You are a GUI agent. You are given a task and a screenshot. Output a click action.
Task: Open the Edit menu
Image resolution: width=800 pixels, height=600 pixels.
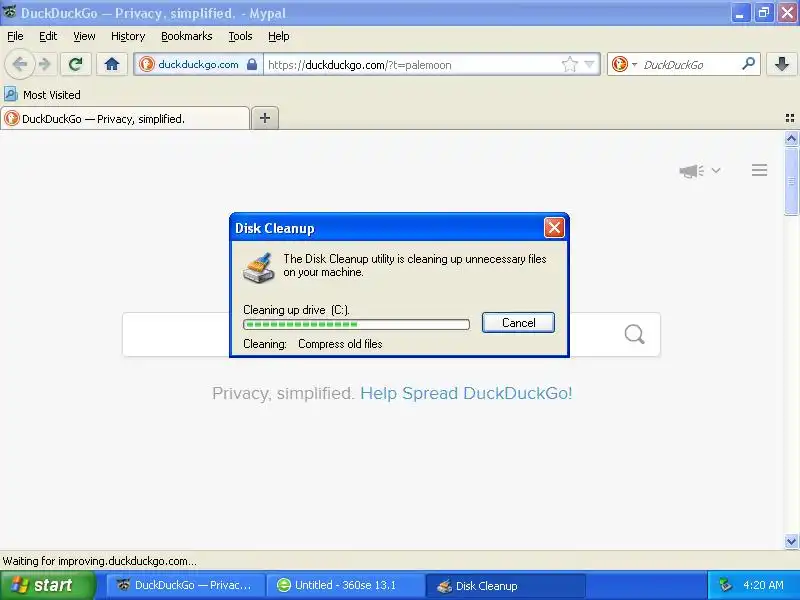click(x=48, y=36)
